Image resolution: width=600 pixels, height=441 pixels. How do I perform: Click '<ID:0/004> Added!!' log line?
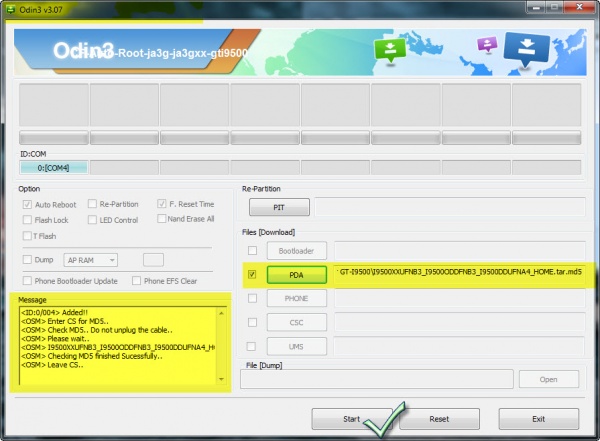click(x=54, y=312)
